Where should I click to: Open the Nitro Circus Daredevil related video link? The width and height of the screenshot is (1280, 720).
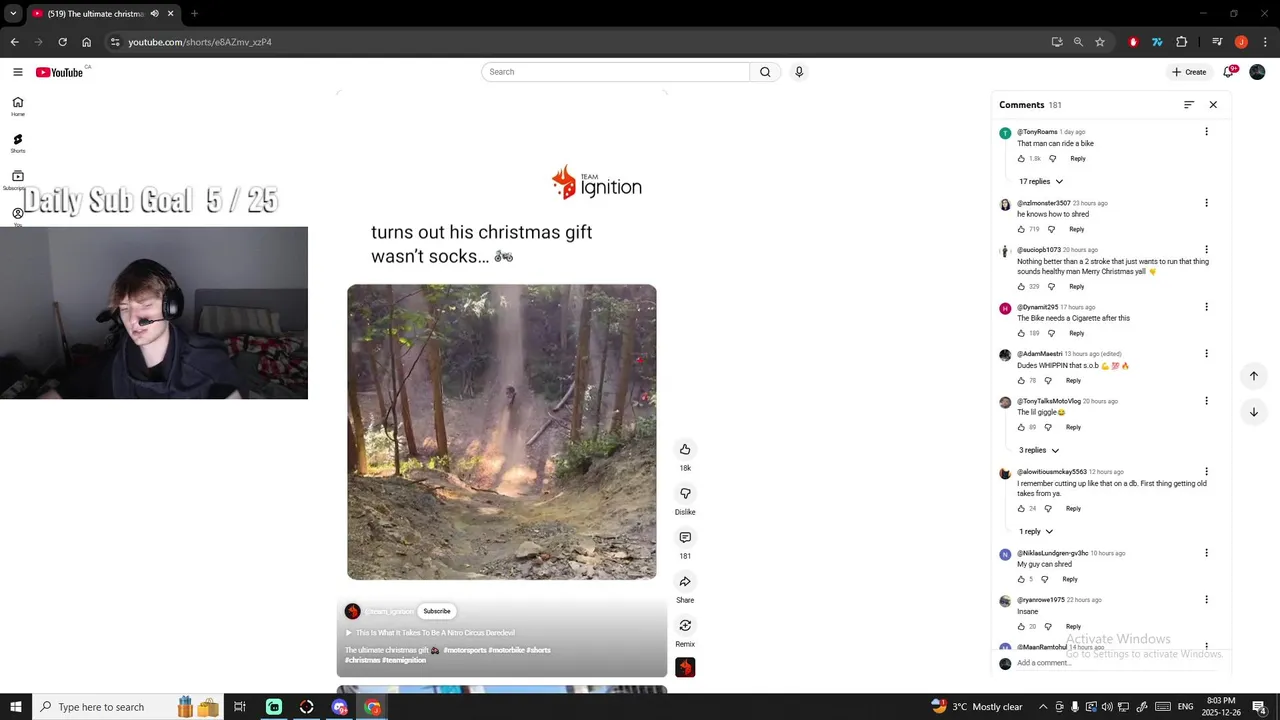point(430,633)
